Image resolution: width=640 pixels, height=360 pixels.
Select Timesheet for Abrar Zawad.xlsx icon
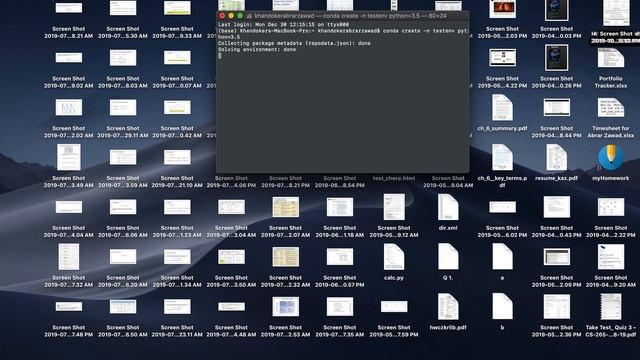611,108
